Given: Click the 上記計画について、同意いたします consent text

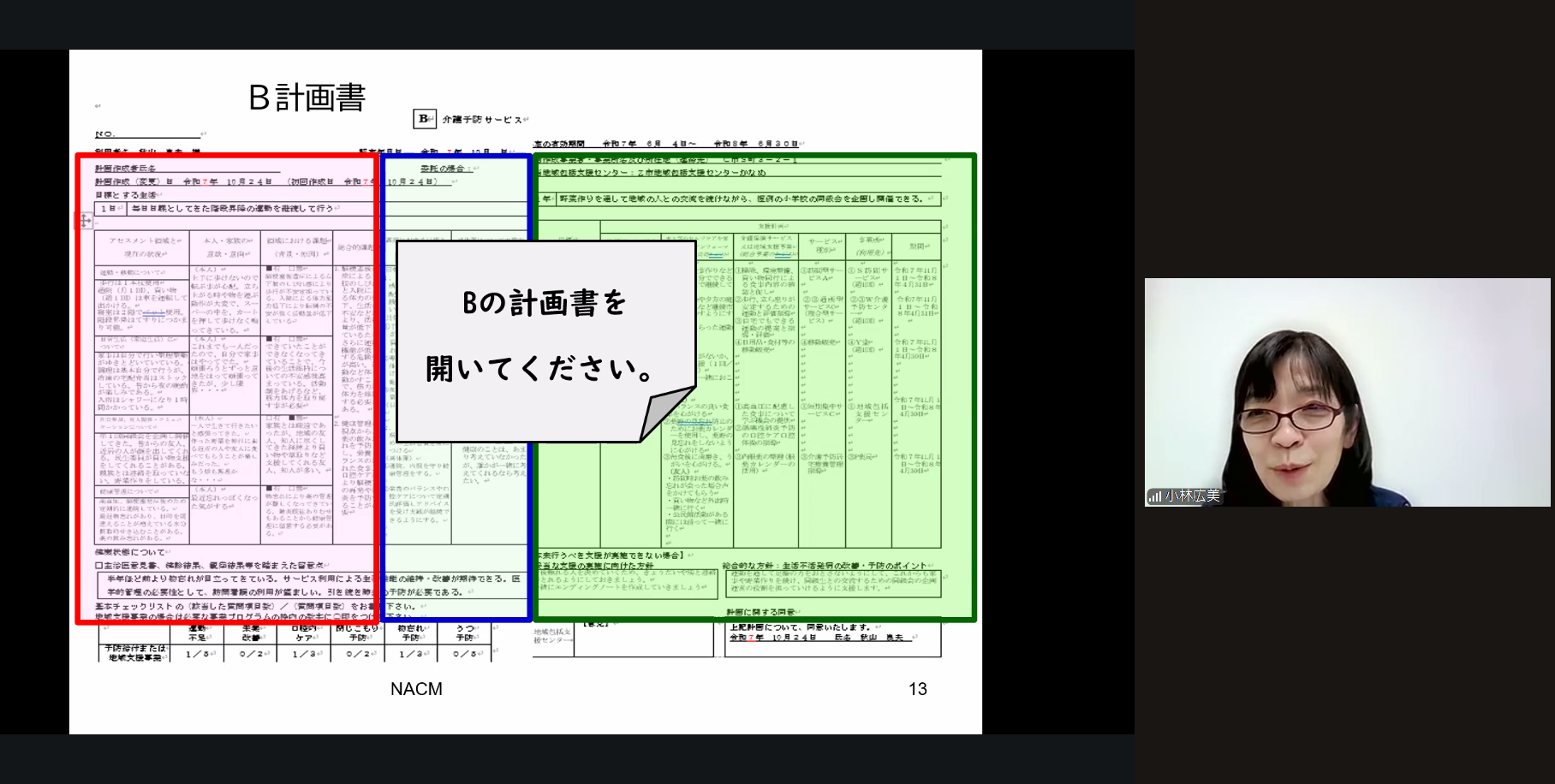Looking at the screenshot, I should (x=800, y=627).
